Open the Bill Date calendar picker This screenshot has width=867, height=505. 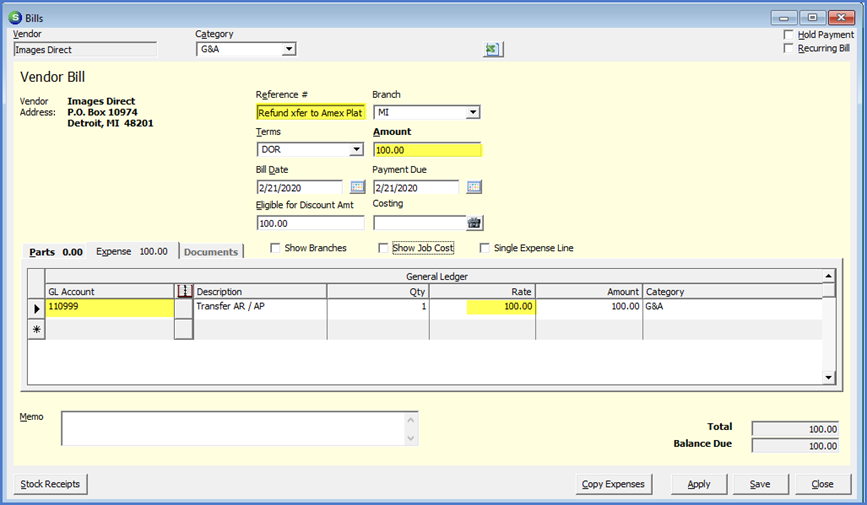coord(357,187)
